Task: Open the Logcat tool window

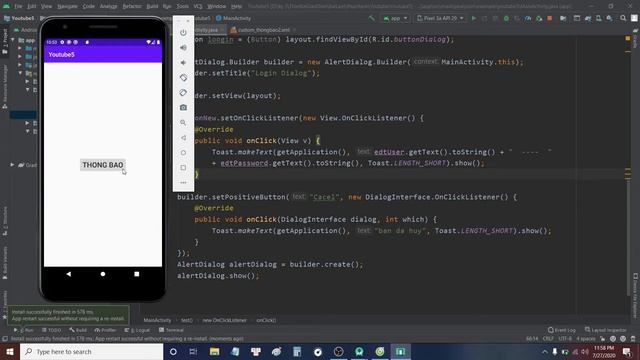Action: pyautogui.click(x=137, y=330)
